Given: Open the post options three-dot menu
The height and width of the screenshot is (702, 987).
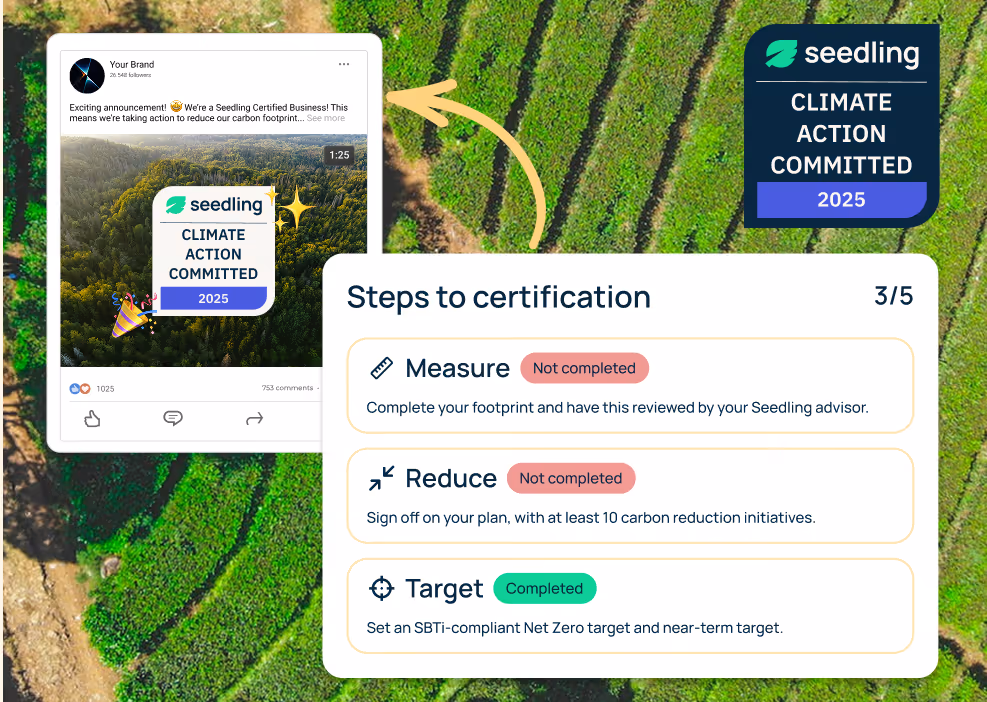Looking at the screenshot, I should (344, 63).
